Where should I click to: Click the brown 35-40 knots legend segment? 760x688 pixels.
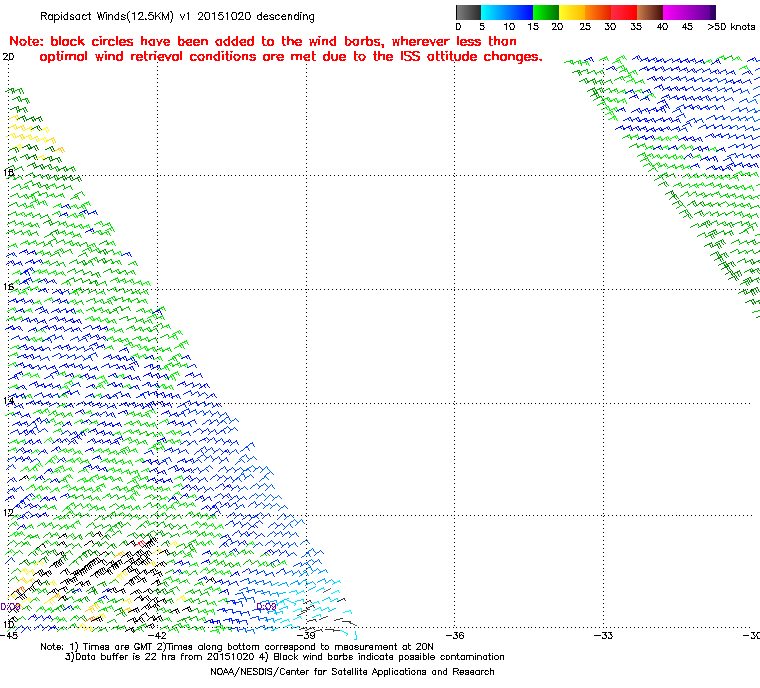[650, 12]
